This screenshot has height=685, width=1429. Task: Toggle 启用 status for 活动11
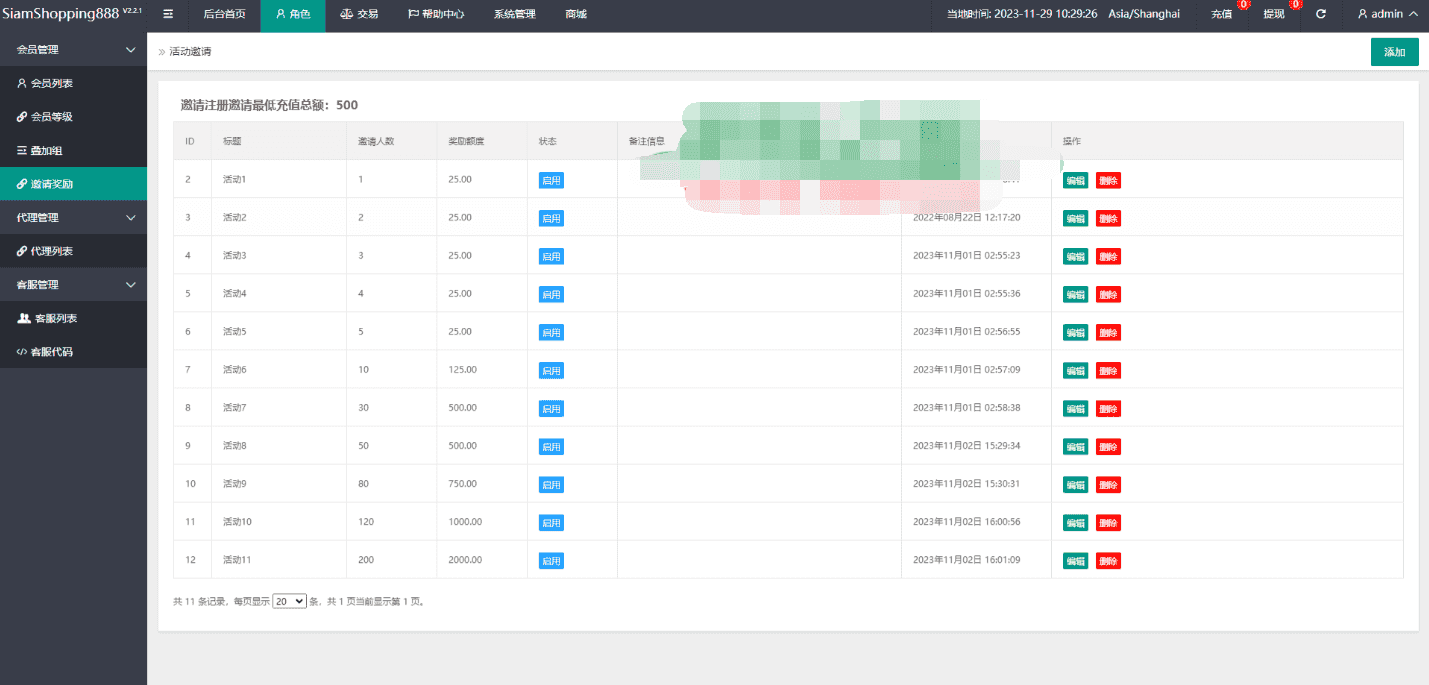pos(551,561)
